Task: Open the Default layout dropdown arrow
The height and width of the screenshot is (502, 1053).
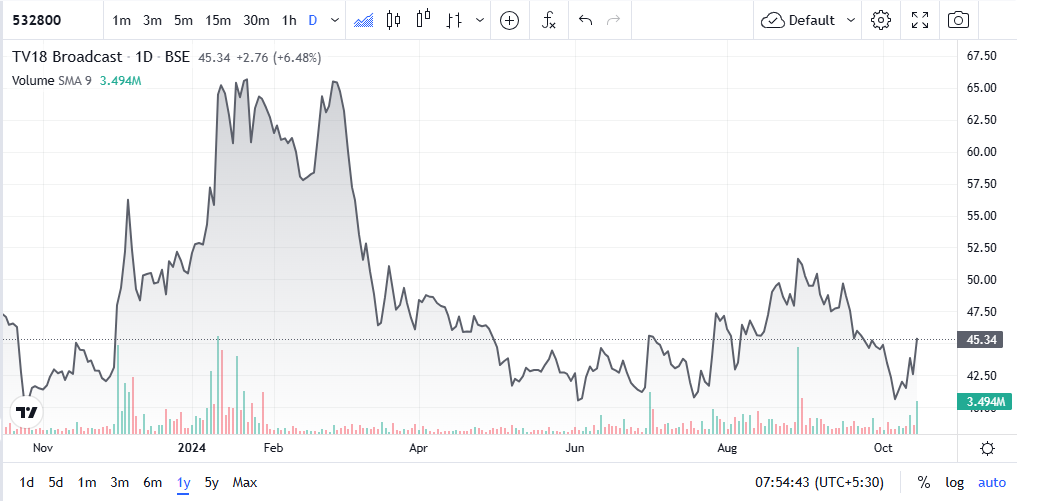Action: (x=851, y=20)
